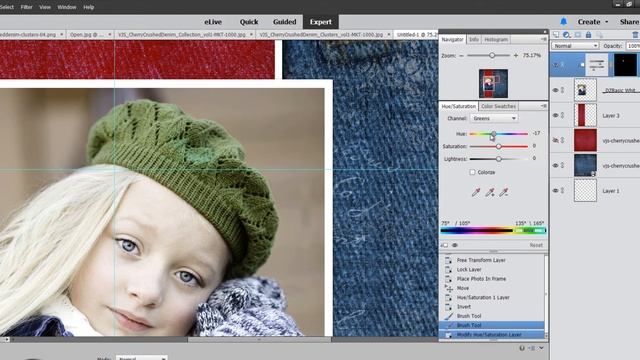640x360 pixels.
Task: Click the lock transparent pixels icon
Action: [x=599, y=35]
